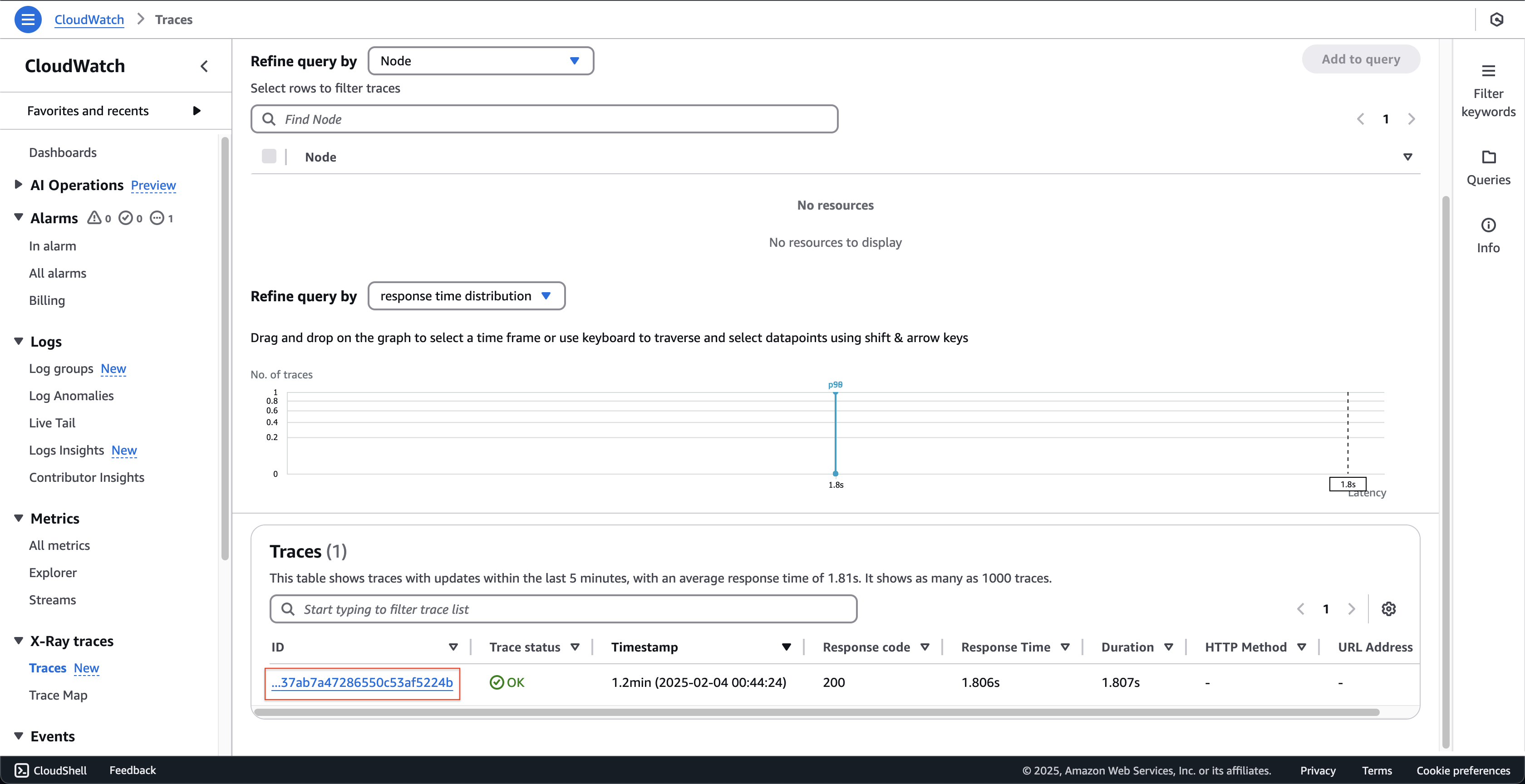Image resolution: width=1525 pixels, height=784 pixels.
Task: Open All metrics in the sidebar
Action: pyautogui.click(x=59, y=545)
